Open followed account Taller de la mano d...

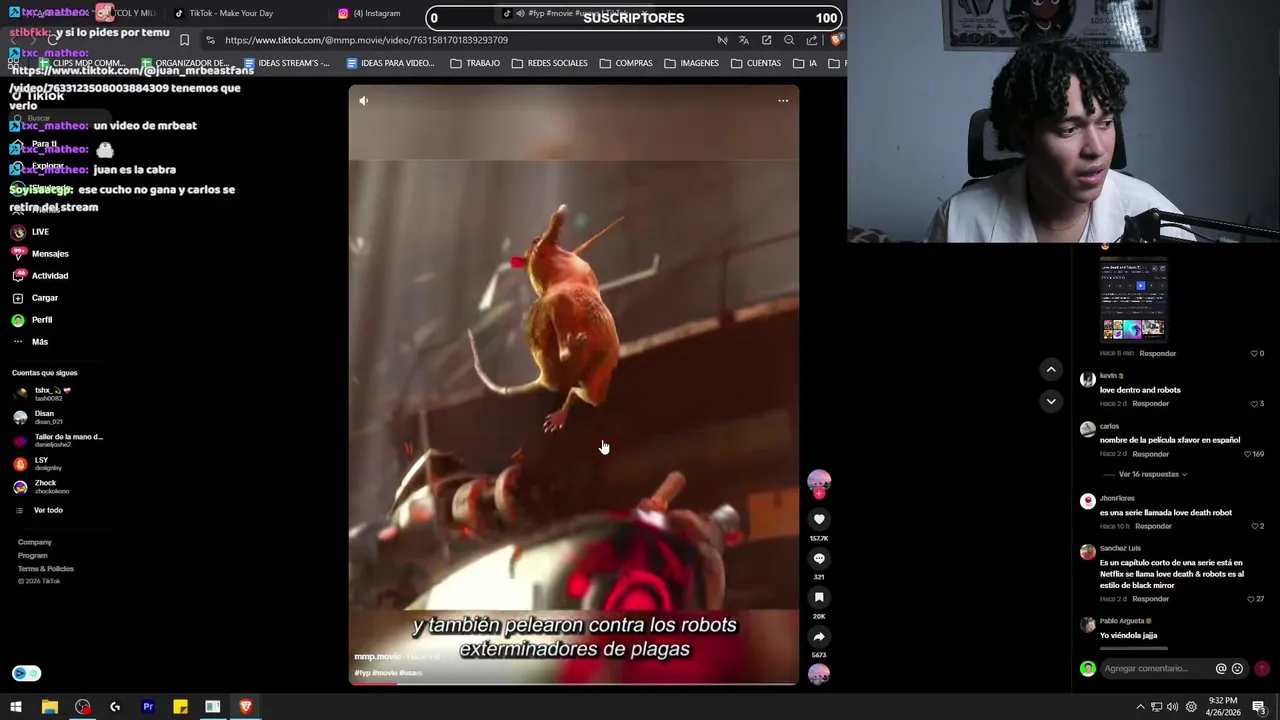click(68, 440)
